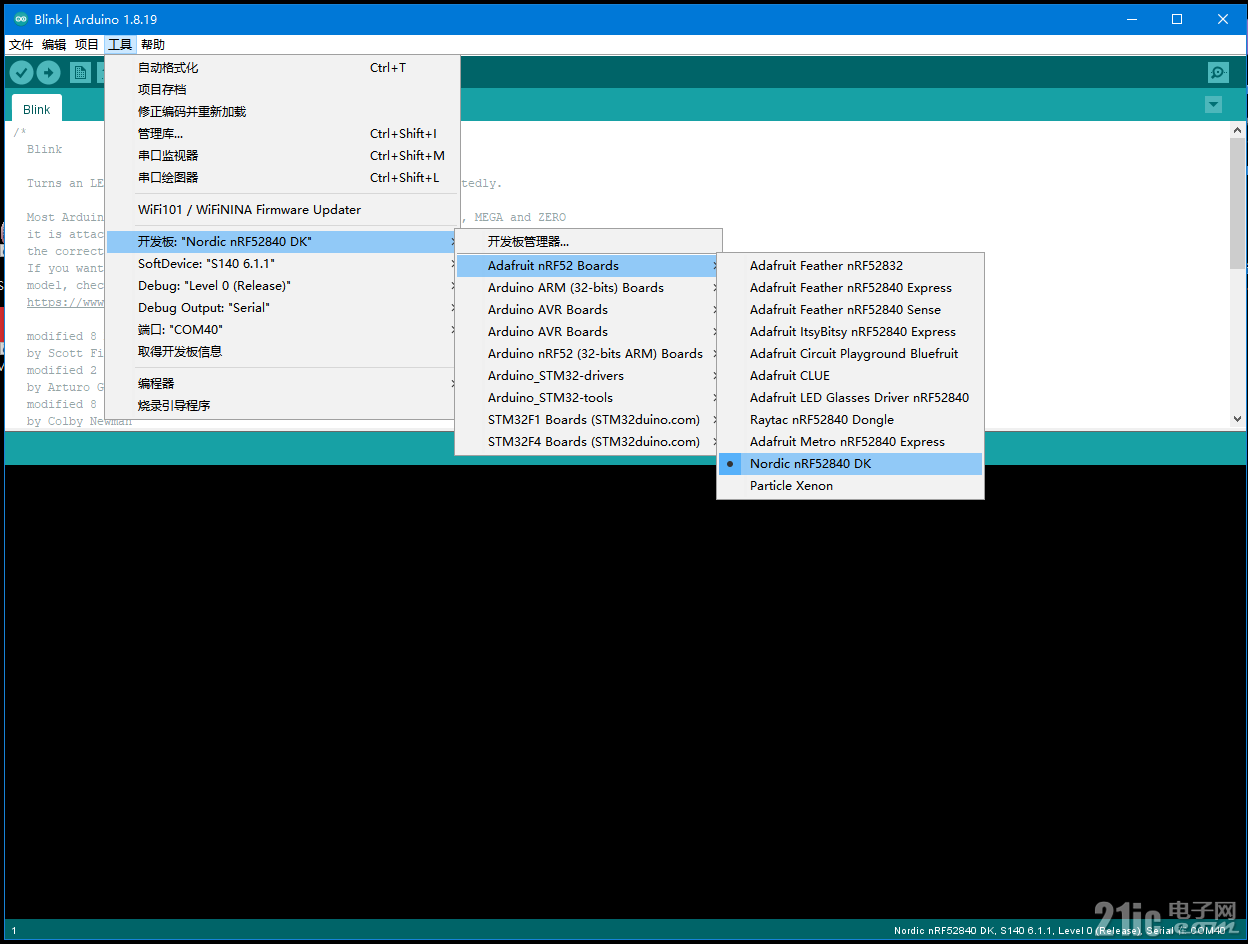Open the 编辑 menu
This screenshot has width=1248, height=944.
[54, 45]
